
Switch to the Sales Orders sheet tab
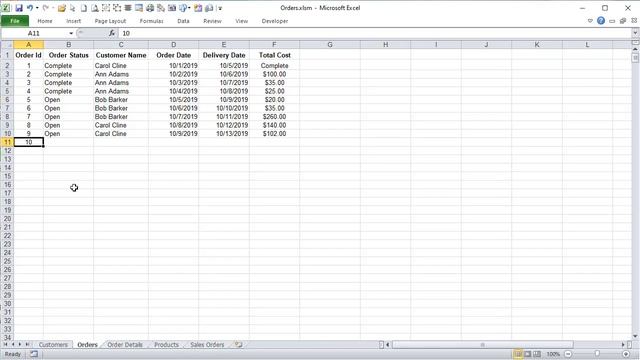click(207, 344)
